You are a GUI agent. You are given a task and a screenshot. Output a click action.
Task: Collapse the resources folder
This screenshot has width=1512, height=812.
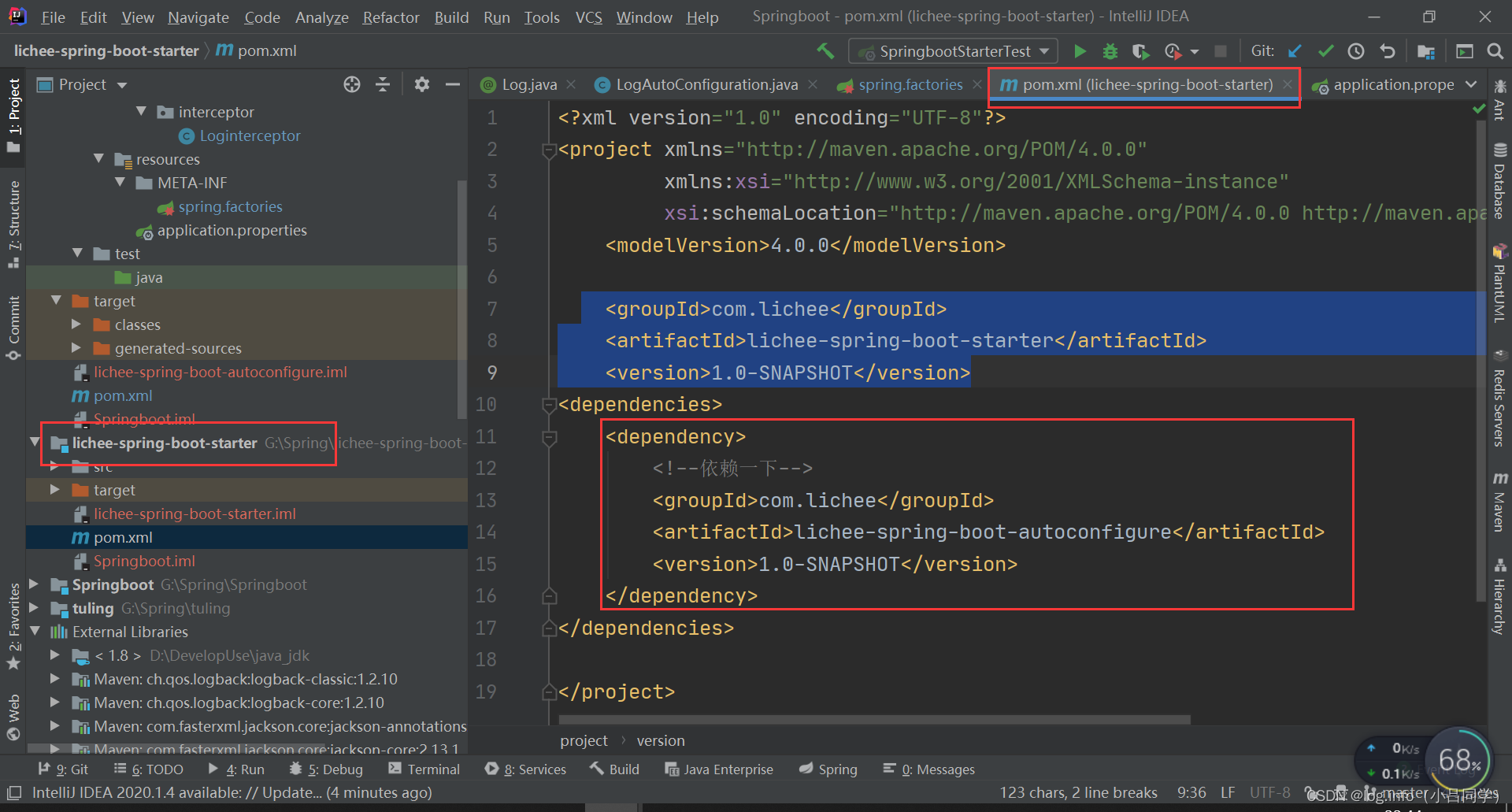coord(98,159)
